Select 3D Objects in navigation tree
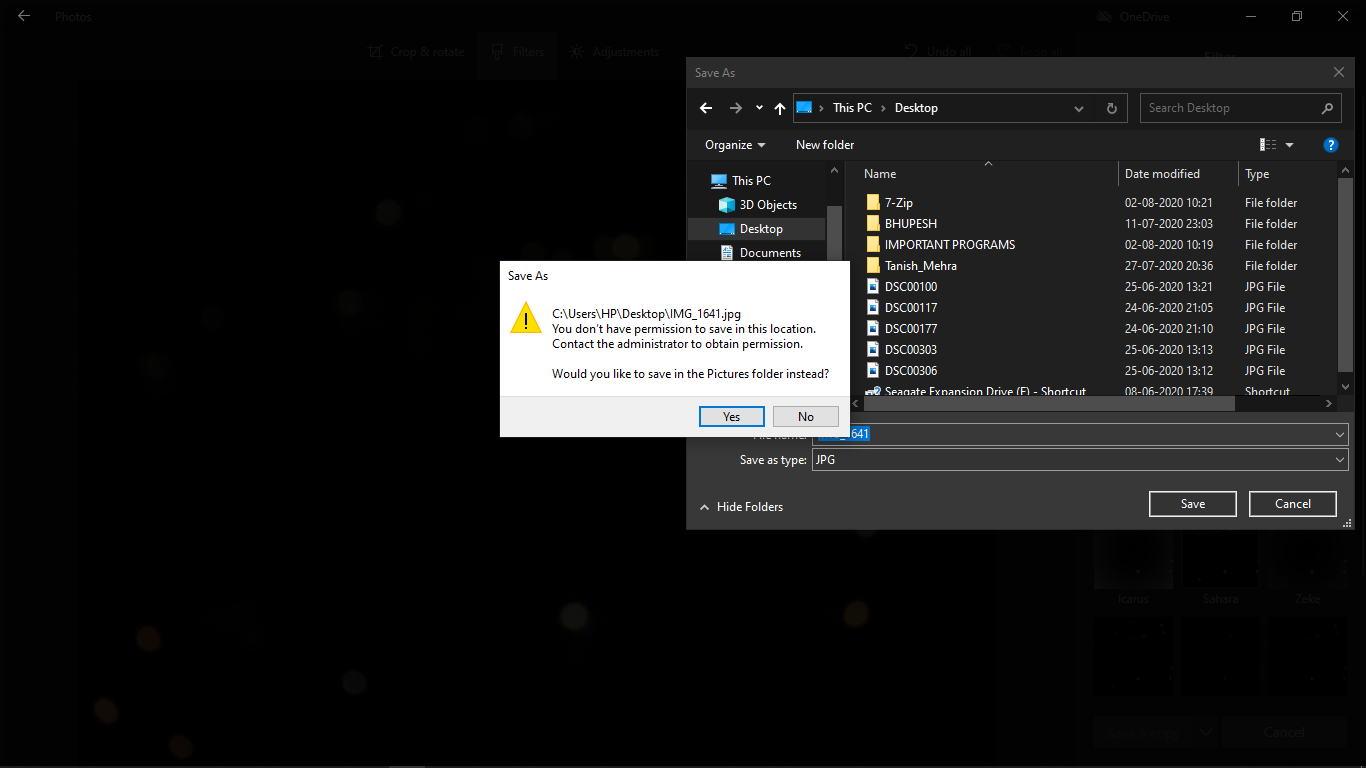Image resolution: width=1366 pixels, height=768 pixels. point(767,205)
